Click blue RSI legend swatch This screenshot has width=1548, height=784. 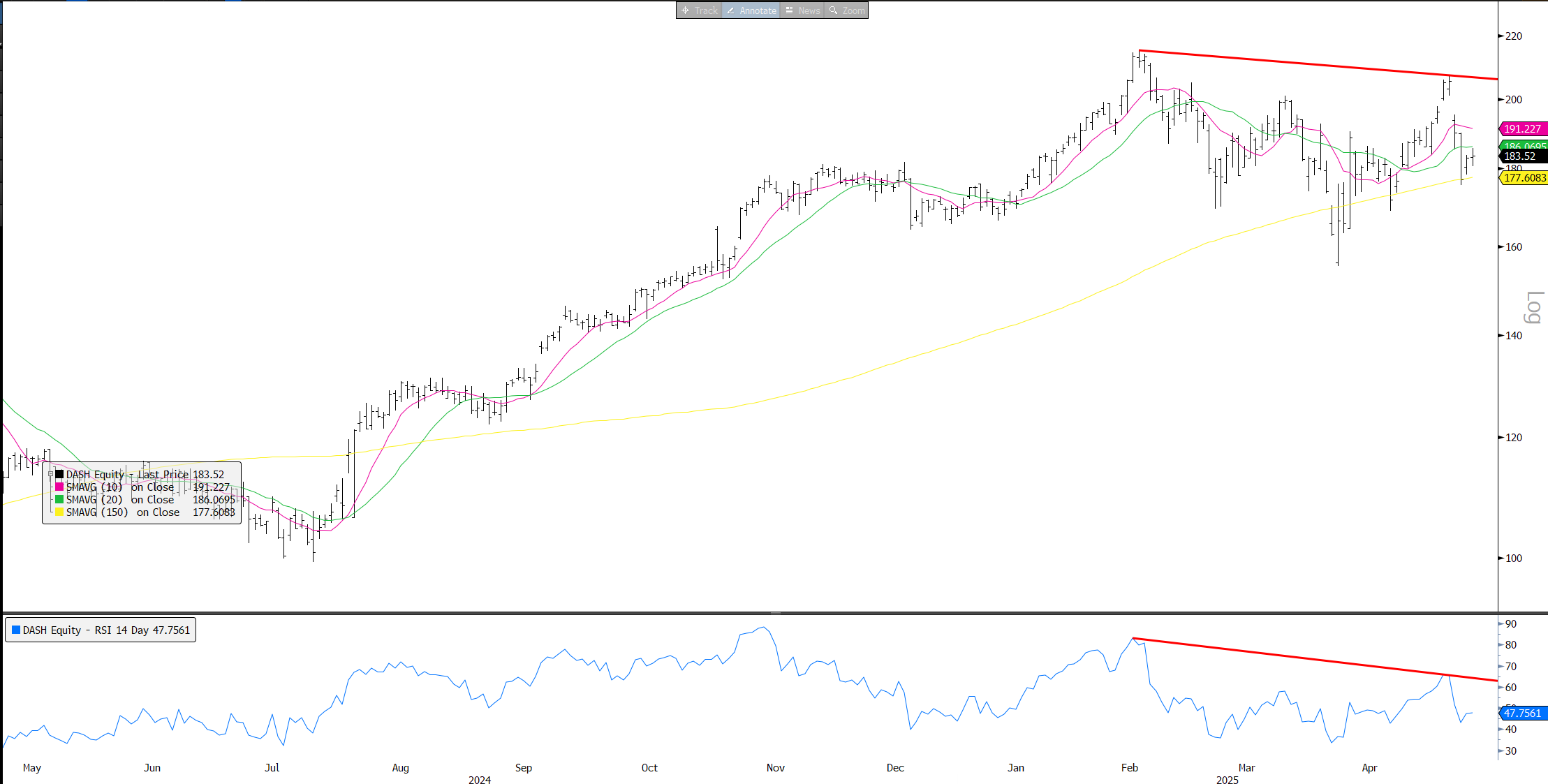[x=16, y=630]
